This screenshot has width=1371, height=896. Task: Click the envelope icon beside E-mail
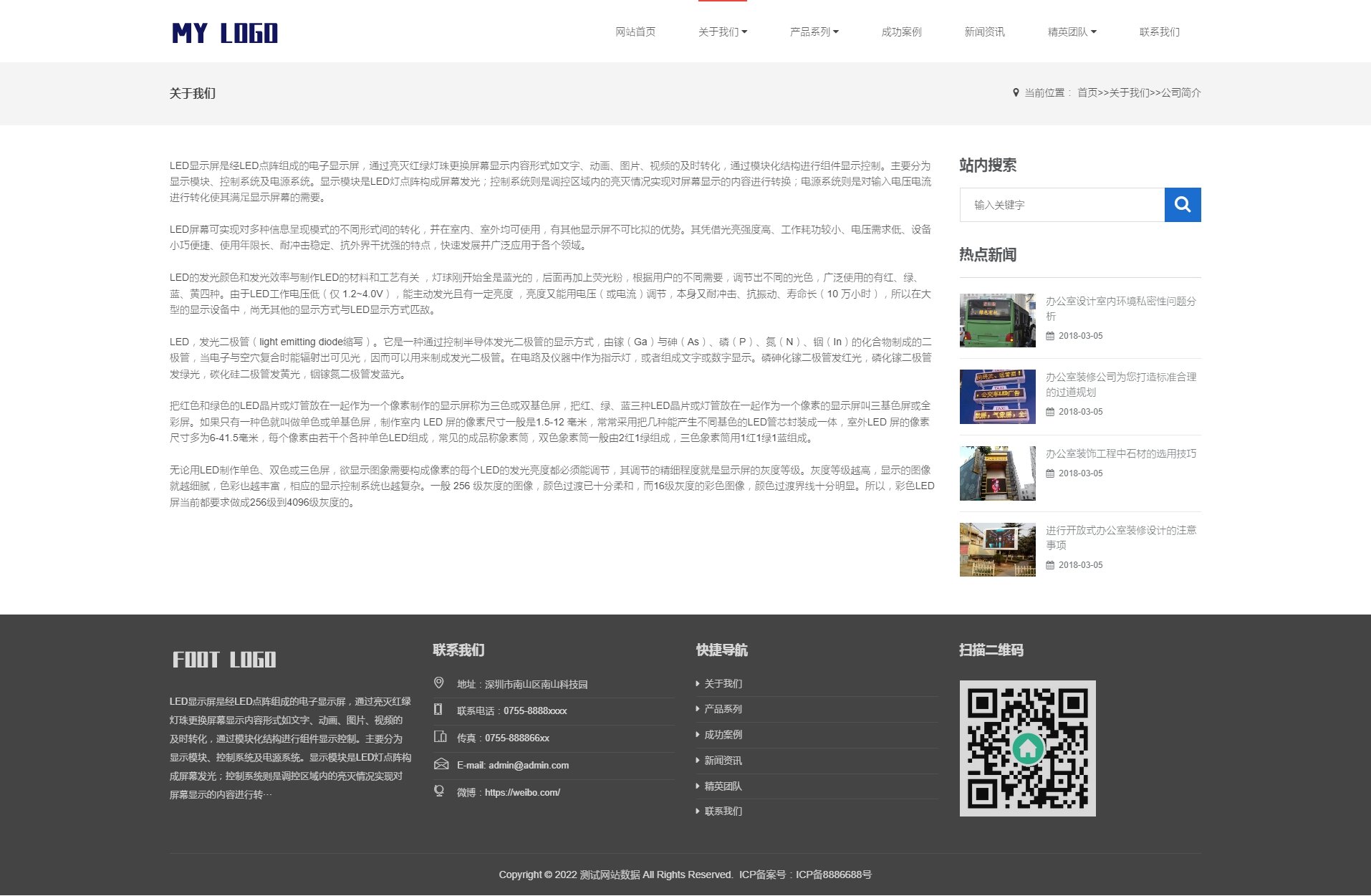[441, 764]
